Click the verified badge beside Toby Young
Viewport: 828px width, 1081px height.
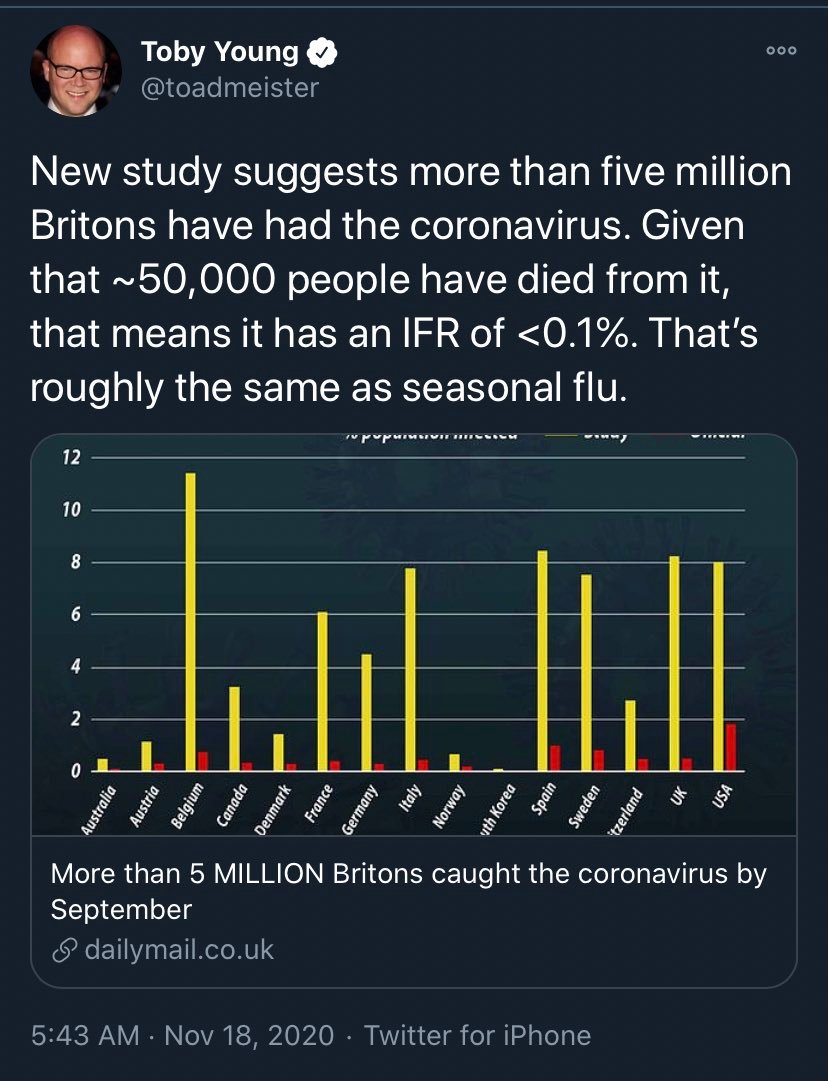[x=325, y=52]
